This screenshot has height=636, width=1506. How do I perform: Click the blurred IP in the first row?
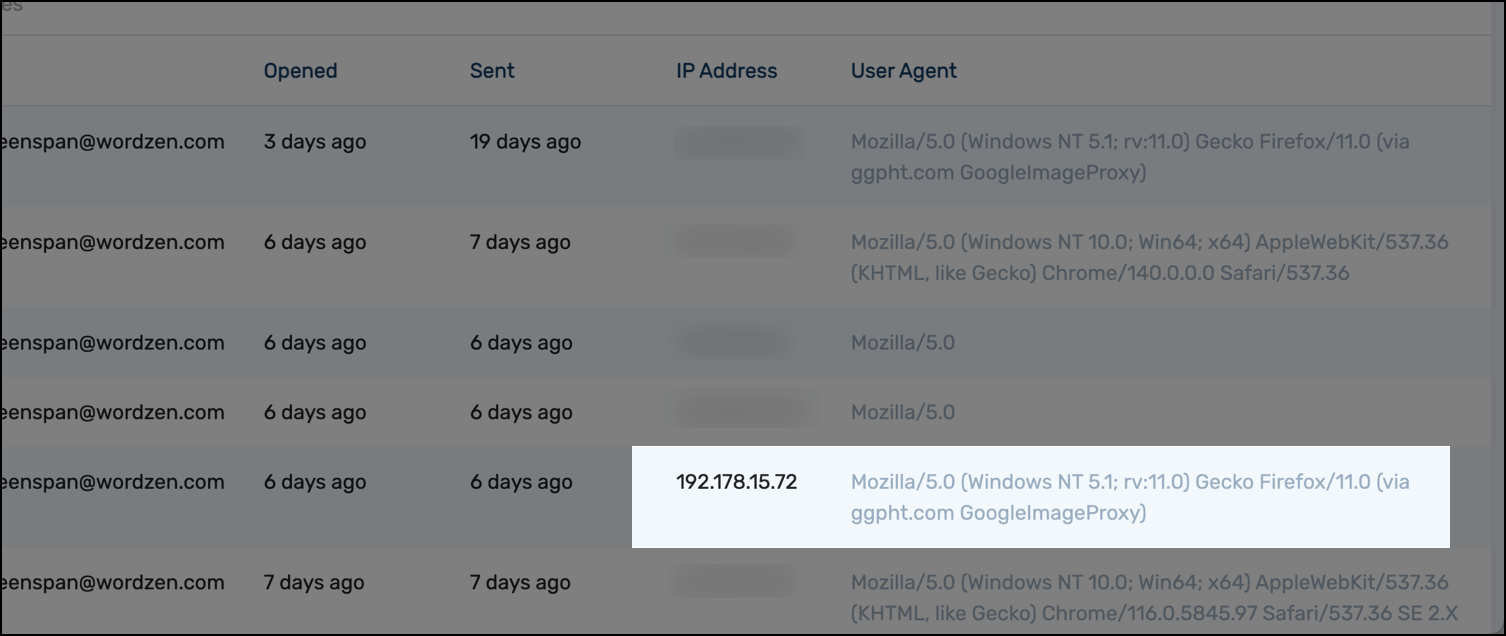click(738, 143)
